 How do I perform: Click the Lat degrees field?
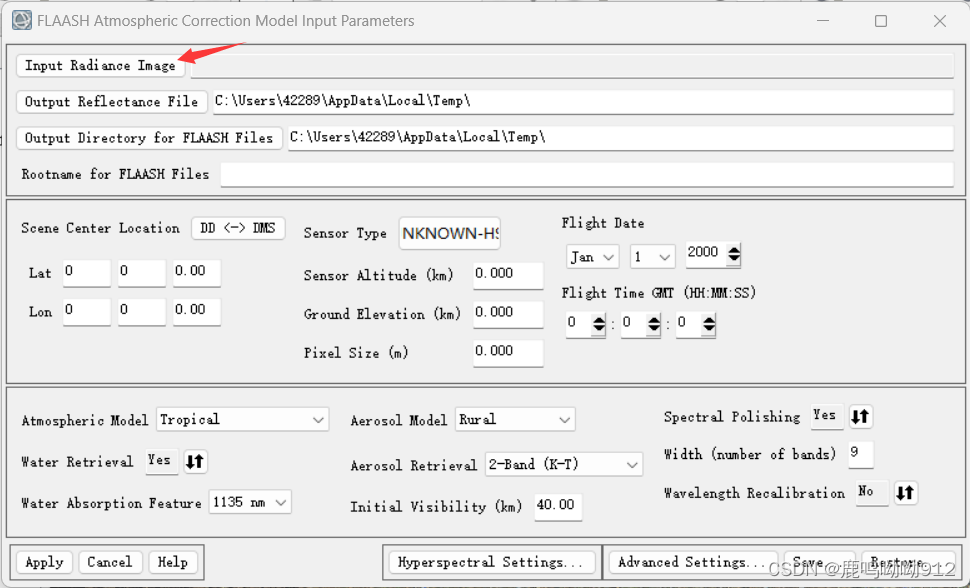[87, 273]
